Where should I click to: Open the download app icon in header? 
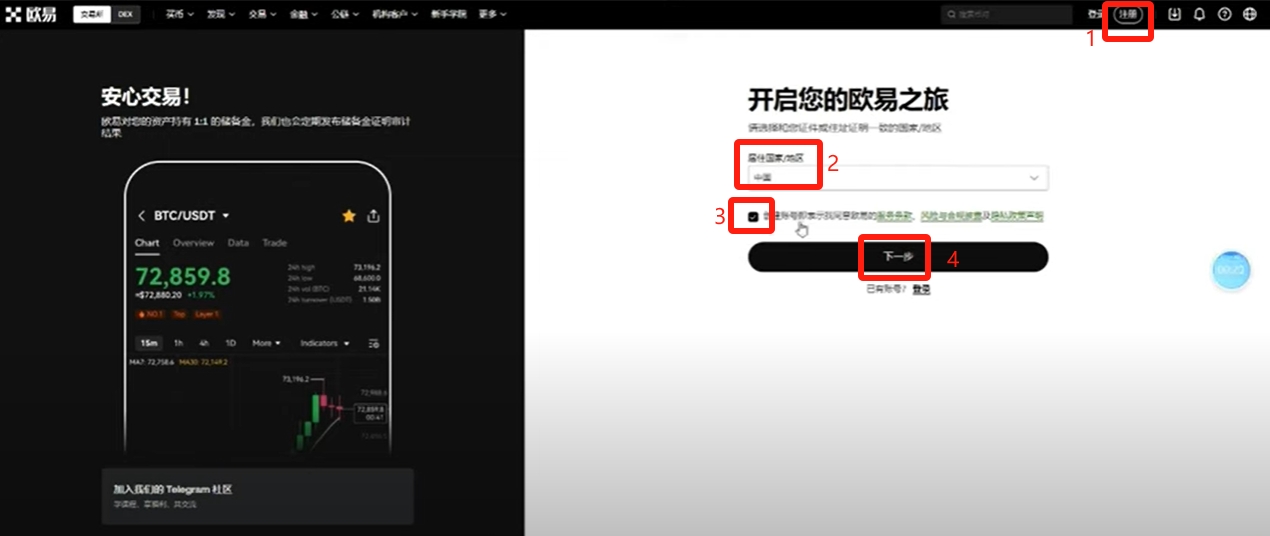(x=1175, y=14)
